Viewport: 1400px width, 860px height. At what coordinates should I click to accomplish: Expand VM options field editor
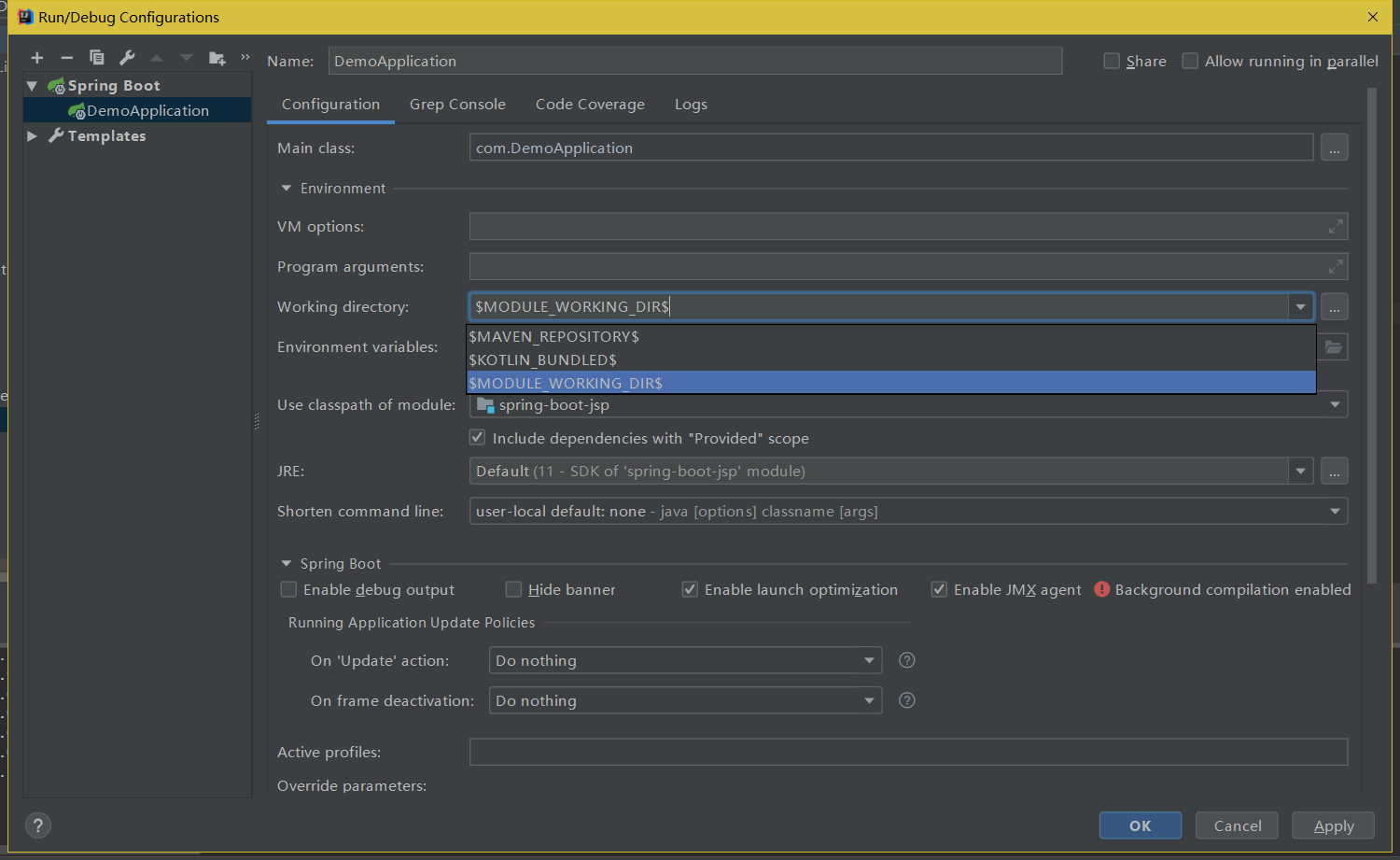click(1336, 226)
